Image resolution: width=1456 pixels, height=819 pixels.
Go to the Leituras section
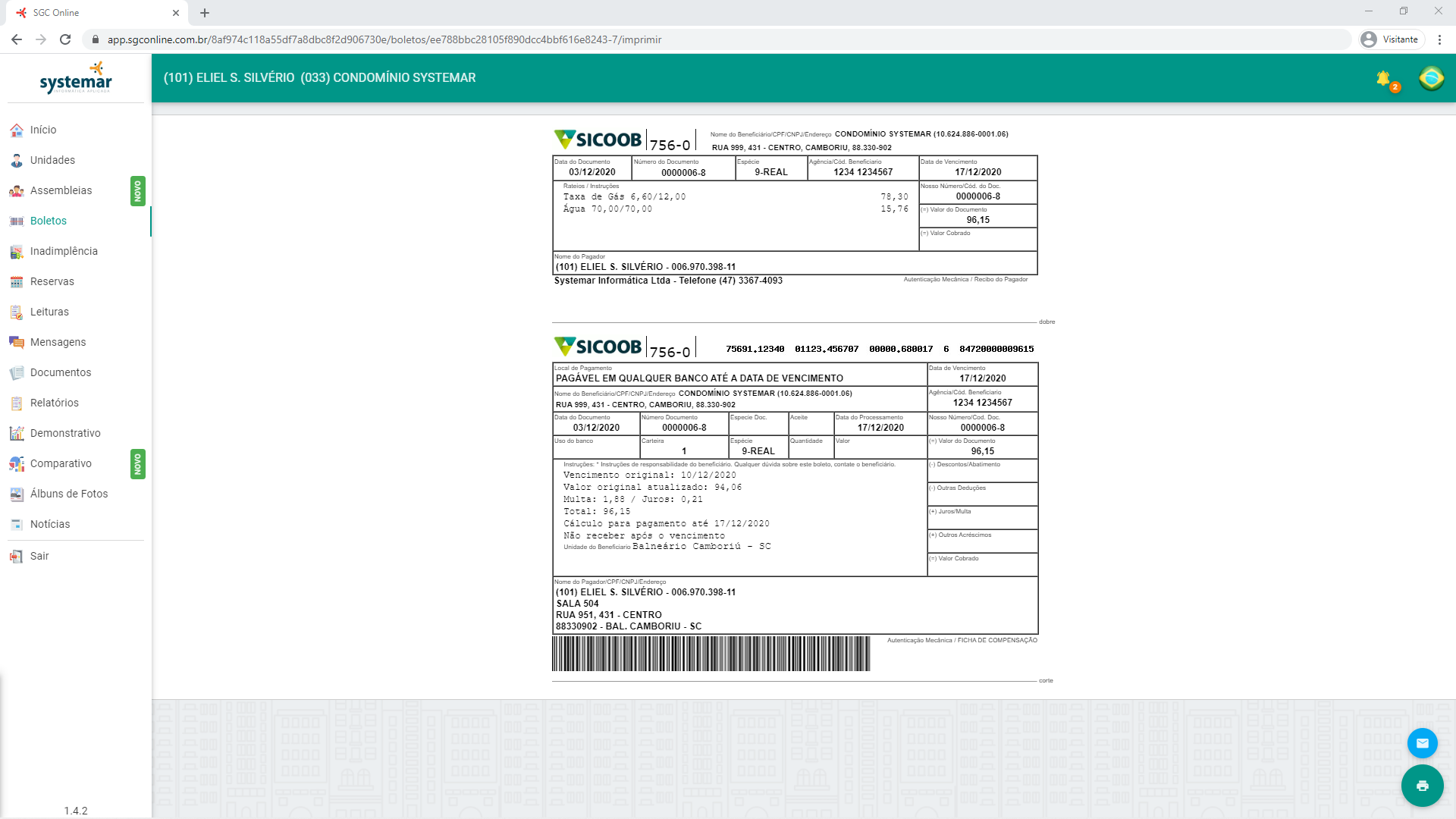coord(76,312)
